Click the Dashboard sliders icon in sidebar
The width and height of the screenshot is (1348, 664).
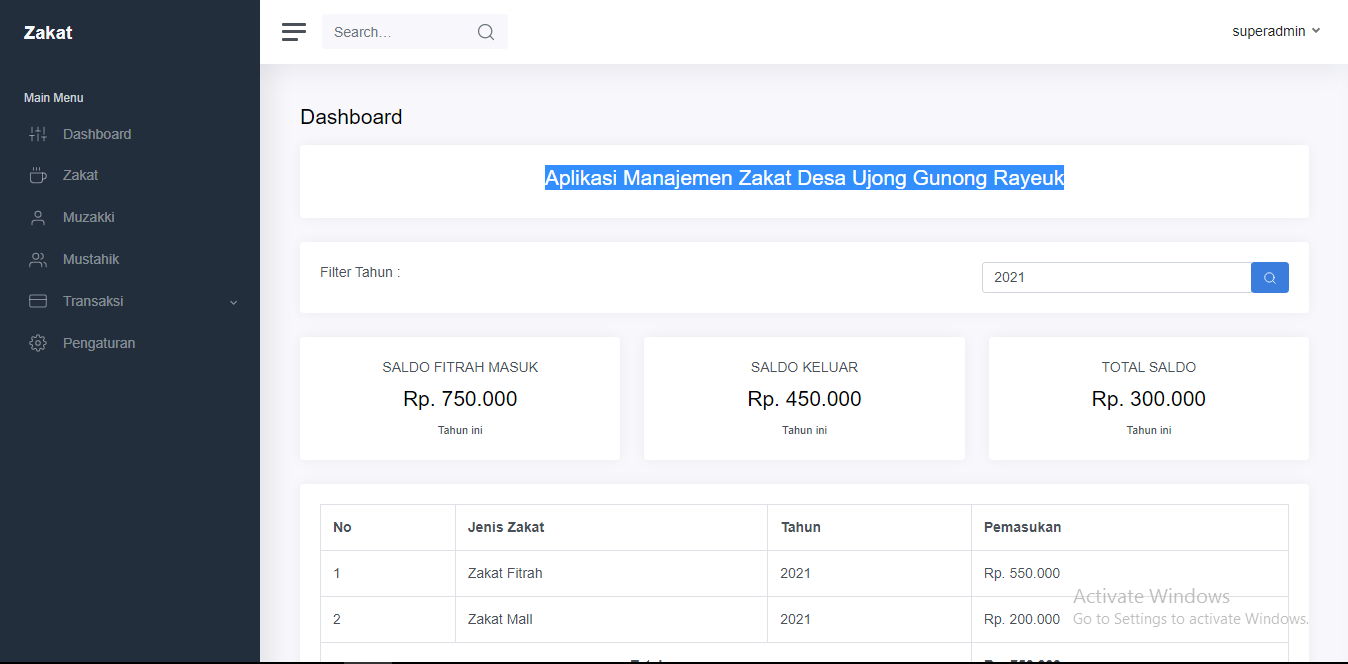(38, 134)
